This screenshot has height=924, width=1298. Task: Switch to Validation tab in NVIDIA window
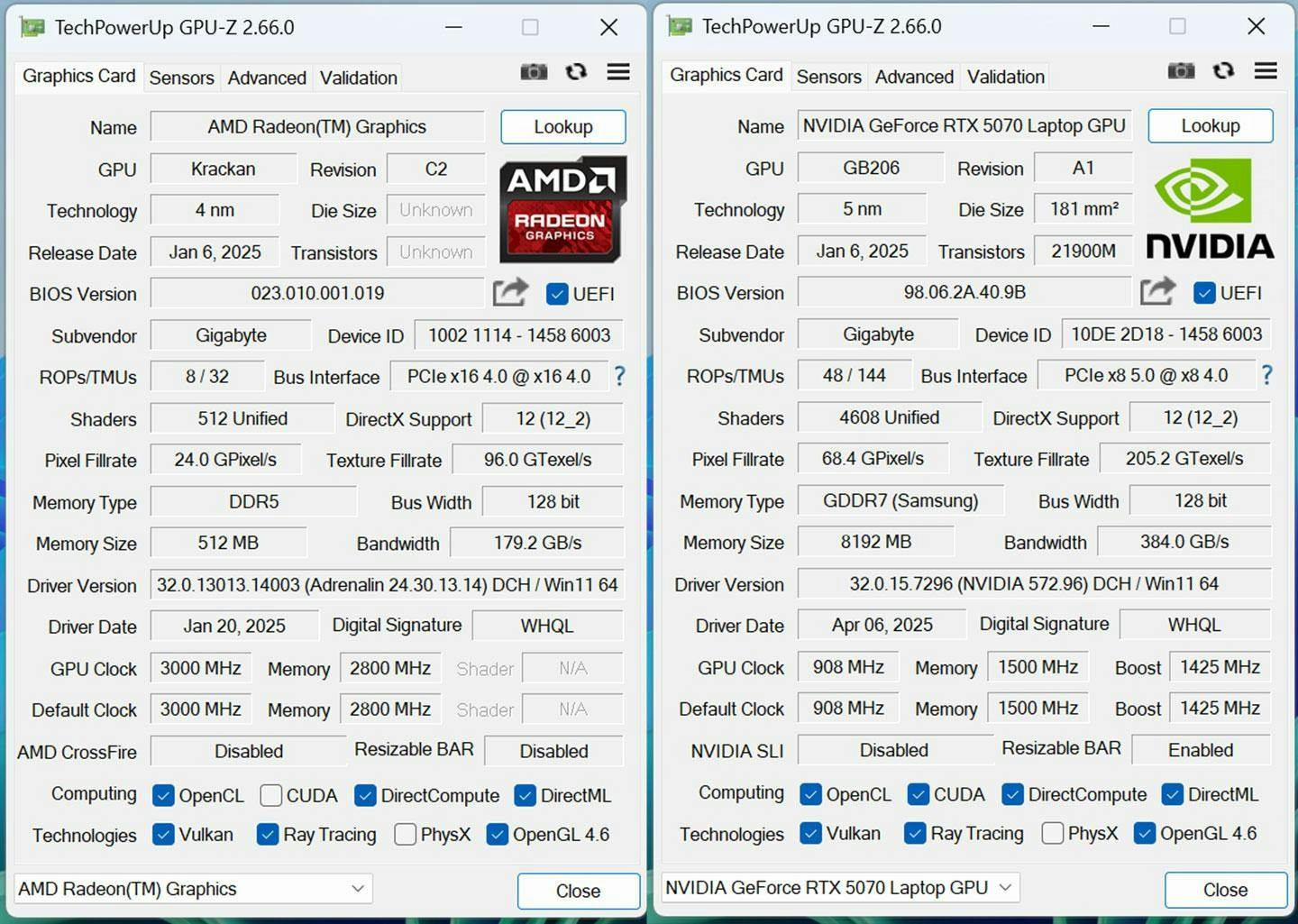1005,77
